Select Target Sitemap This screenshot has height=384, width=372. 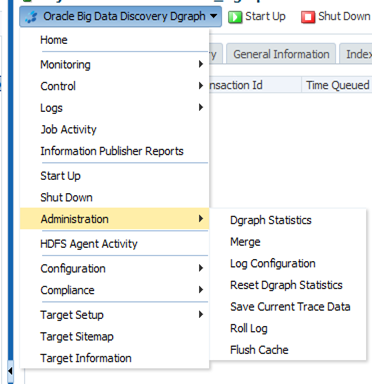click(x=114, y=336)
